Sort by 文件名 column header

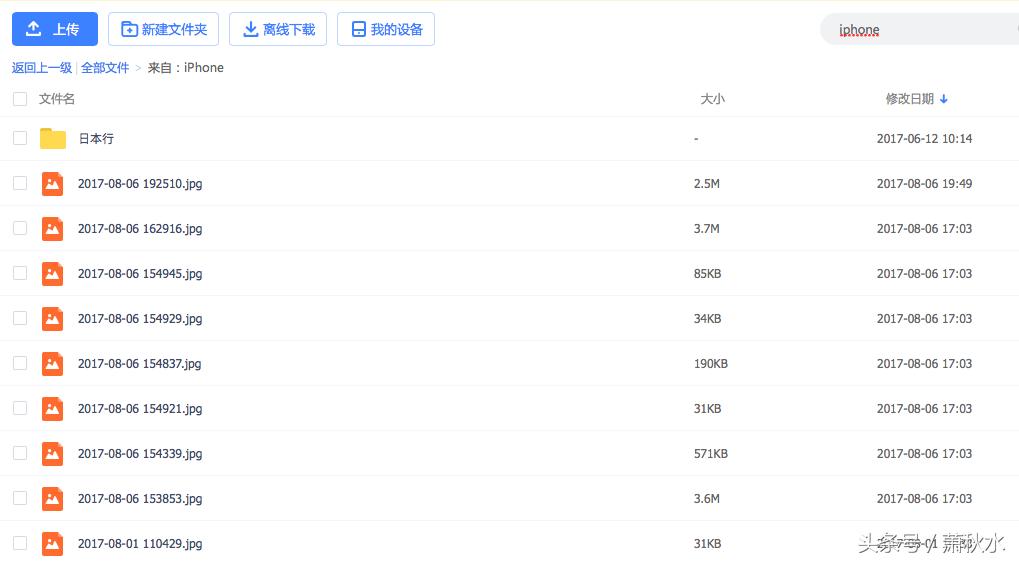[57, 99]
